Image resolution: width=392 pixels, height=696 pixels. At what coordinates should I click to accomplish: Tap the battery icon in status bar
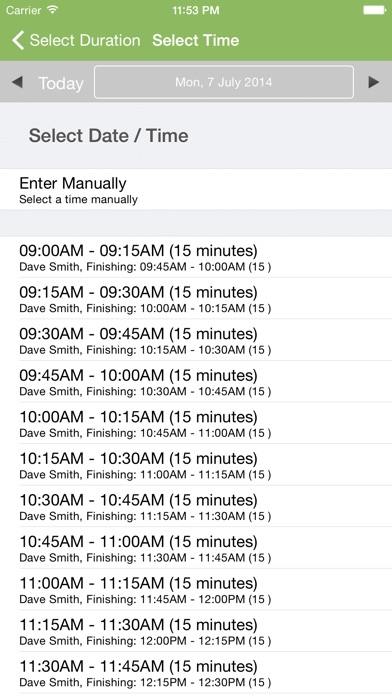[x=374, y=10]
